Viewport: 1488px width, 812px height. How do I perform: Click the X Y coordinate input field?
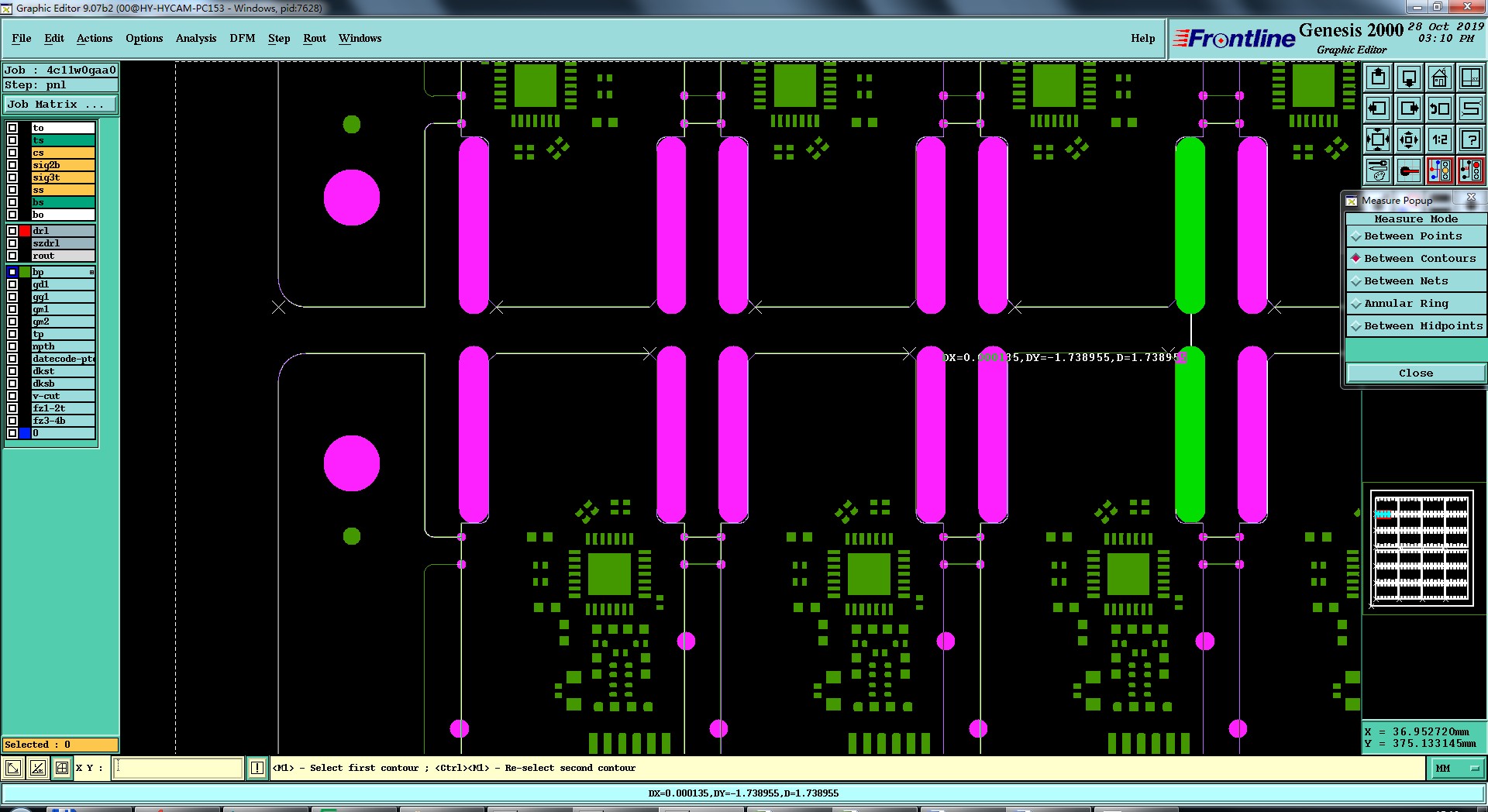click(178, 768)
